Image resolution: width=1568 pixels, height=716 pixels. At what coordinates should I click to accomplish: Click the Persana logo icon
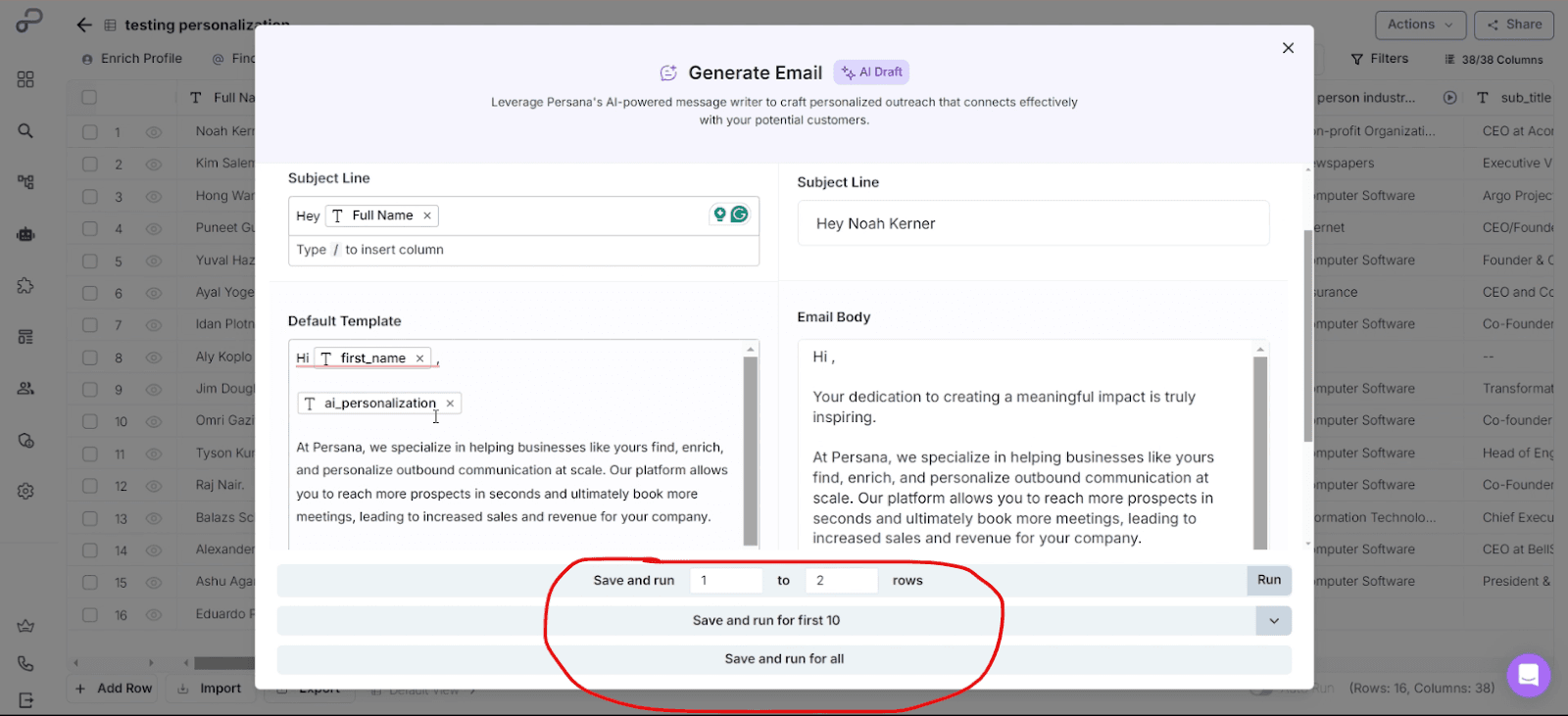[x=28, y=22]
